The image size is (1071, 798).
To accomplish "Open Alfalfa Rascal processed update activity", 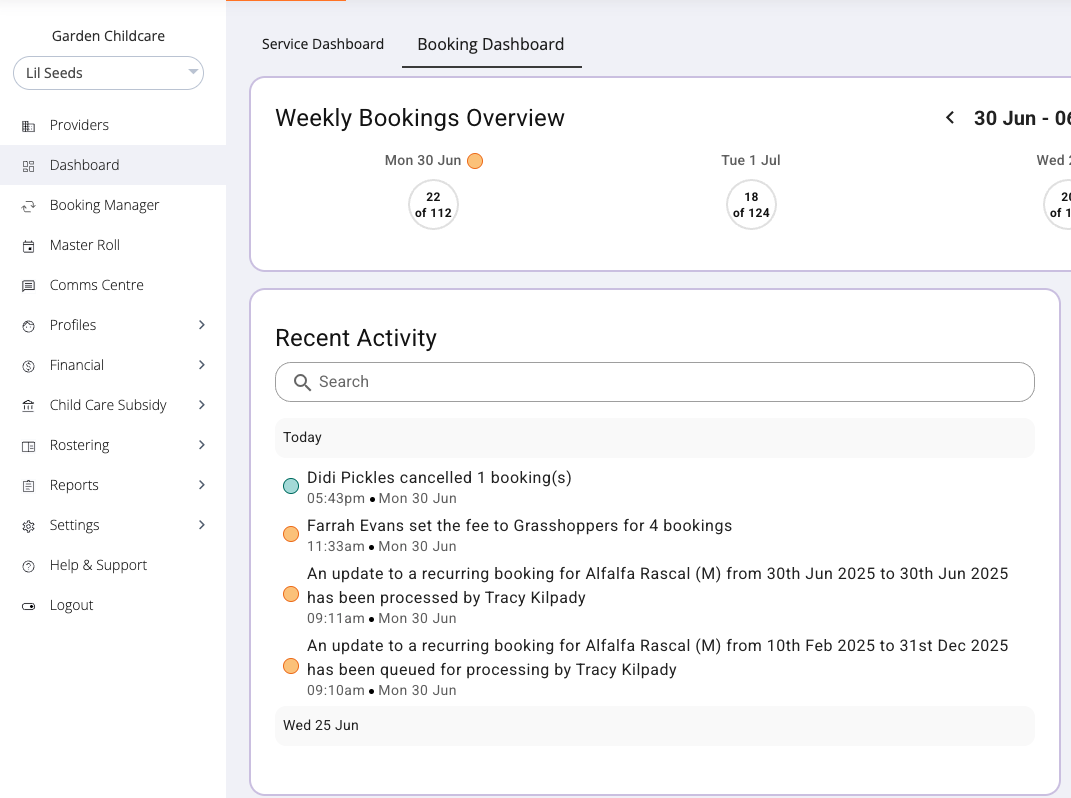I will tap(657, 586).
